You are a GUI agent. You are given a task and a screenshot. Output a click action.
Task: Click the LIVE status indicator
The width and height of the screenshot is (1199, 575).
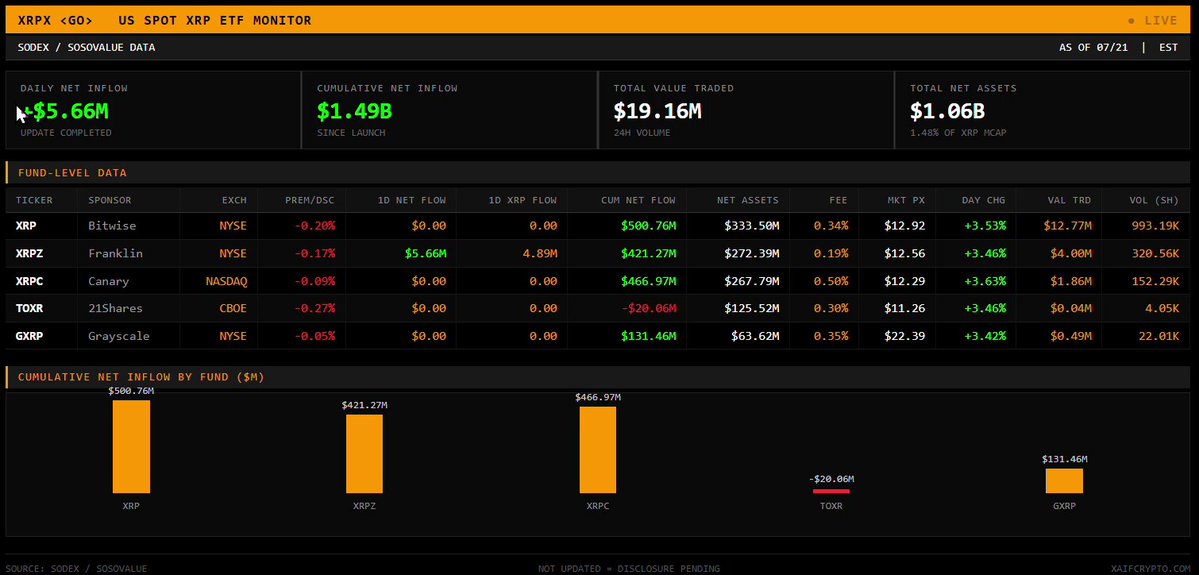pos(1154,21)
